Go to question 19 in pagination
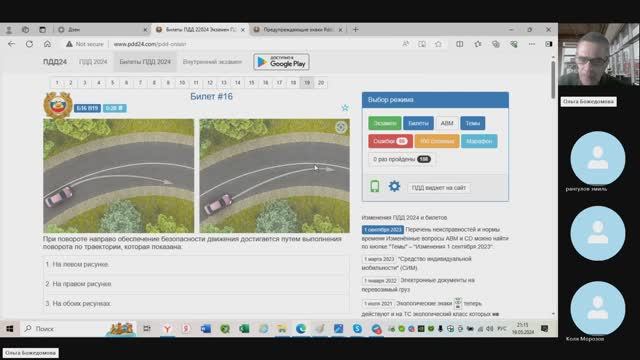 click(x=307, y=83)
